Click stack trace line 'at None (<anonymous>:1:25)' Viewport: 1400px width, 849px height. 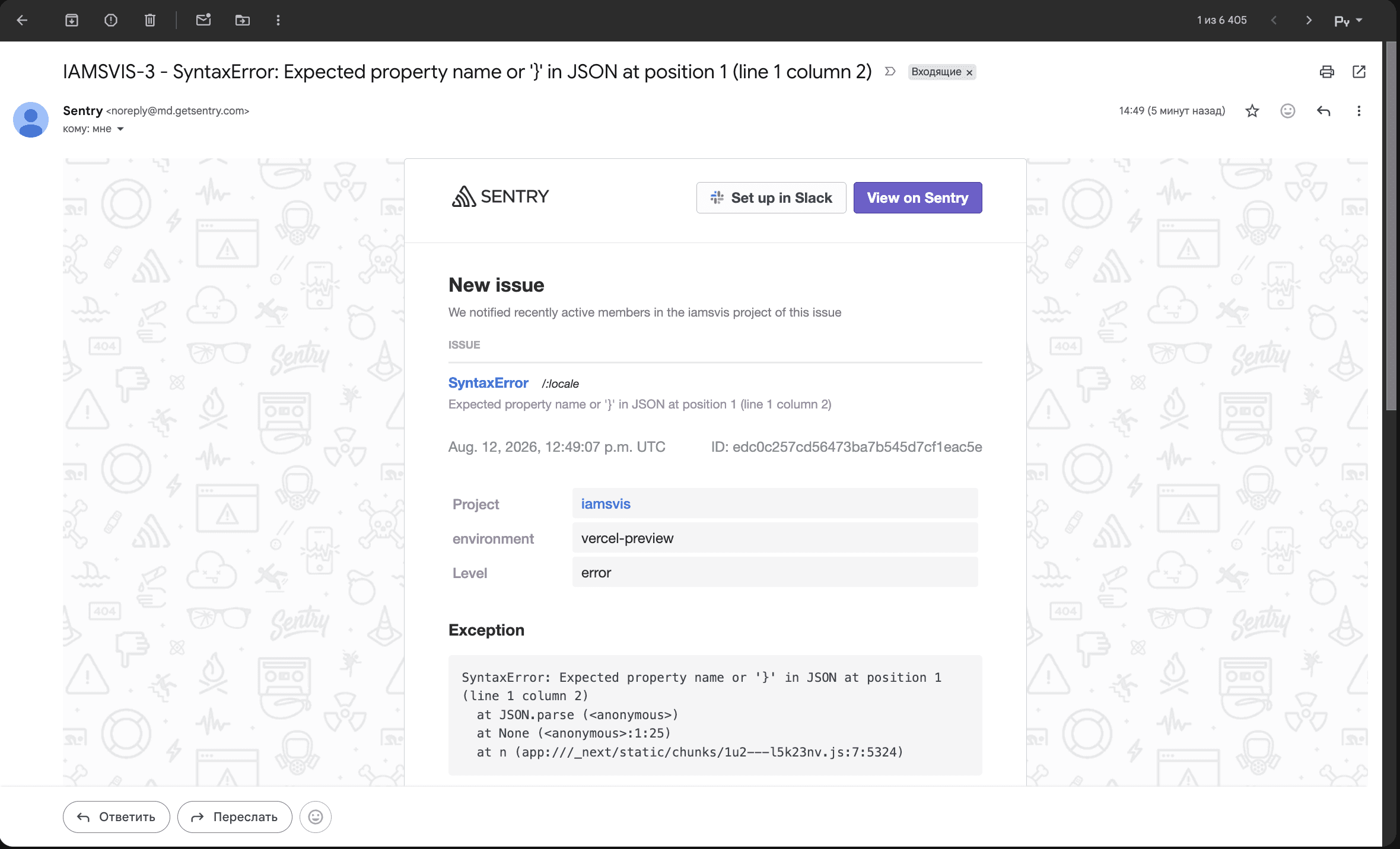coord(574,733)
